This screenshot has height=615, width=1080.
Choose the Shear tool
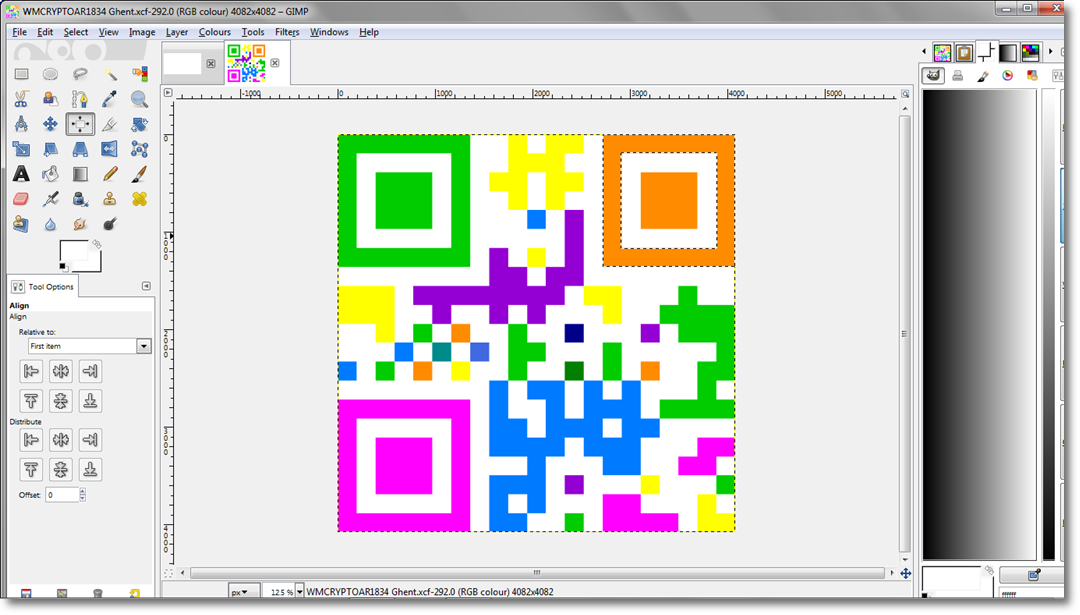tap(50, 149)
